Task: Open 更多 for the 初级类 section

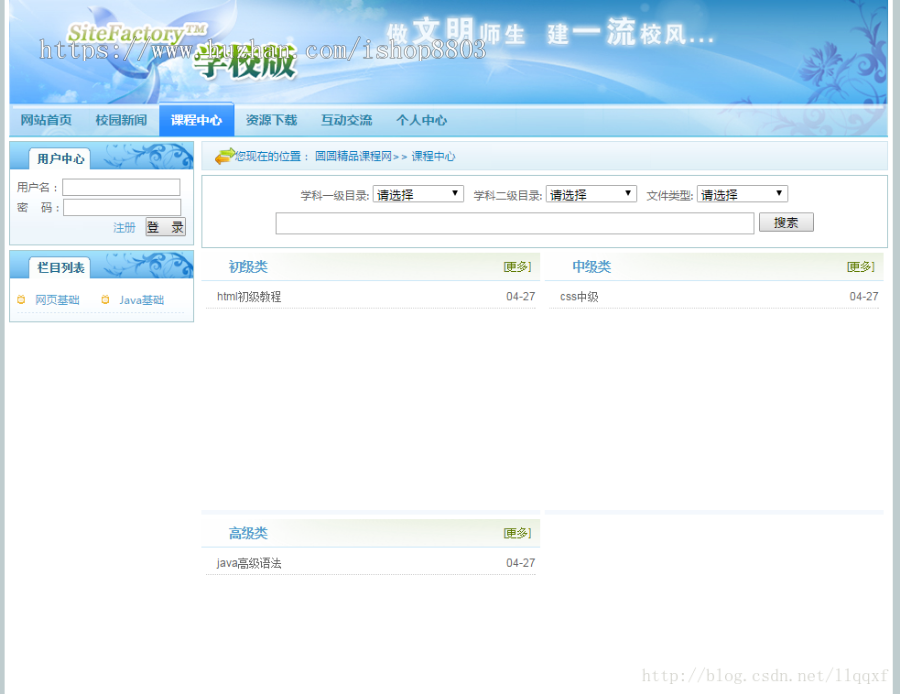Action: click(518, 266)
